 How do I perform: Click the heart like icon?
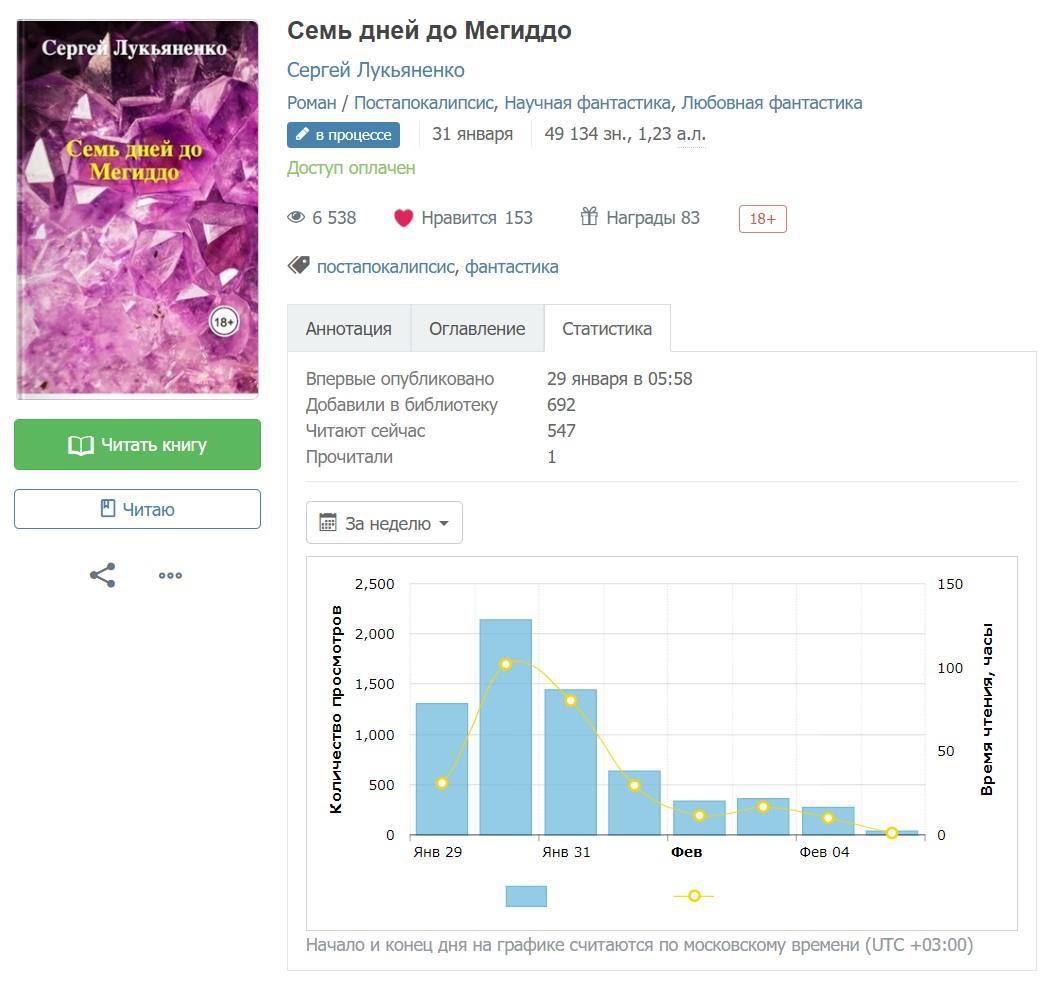[x=403, y=218]
